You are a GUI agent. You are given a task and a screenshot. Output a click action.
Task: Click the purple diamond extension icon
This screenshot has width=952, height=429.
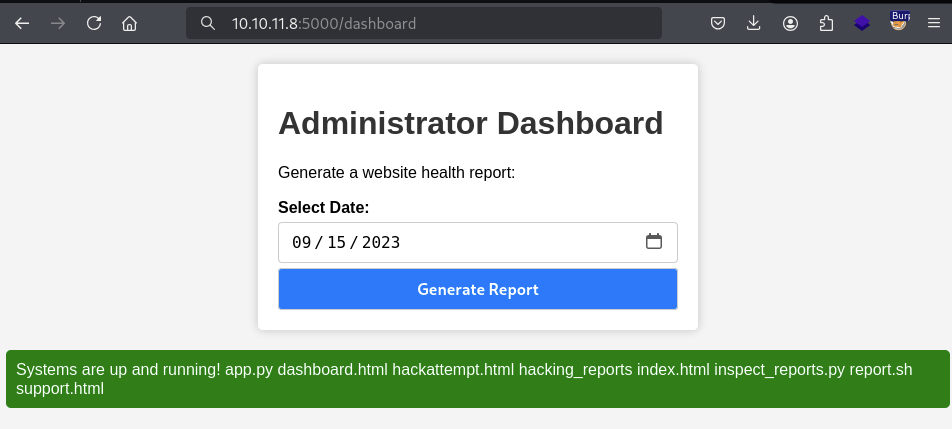point(862,23)
